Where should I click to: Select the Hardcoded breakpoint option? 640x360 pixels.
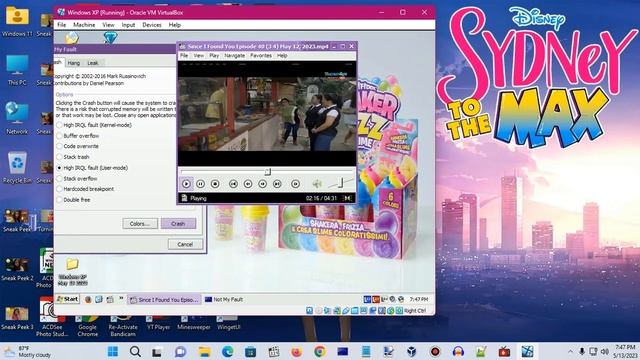[85, 189]
